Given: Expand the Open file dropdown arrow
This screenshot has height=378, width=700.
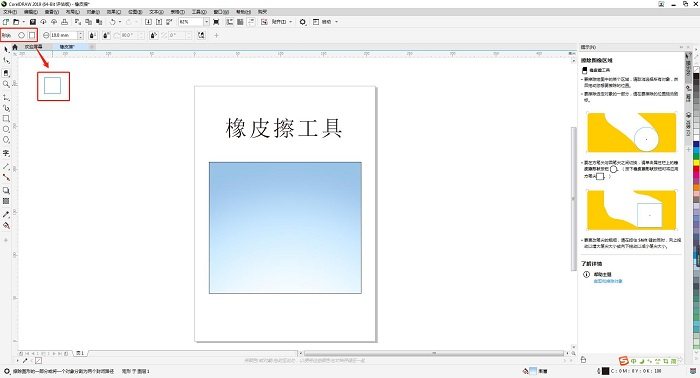Looking at the screenshot, I should click(23, 22).
